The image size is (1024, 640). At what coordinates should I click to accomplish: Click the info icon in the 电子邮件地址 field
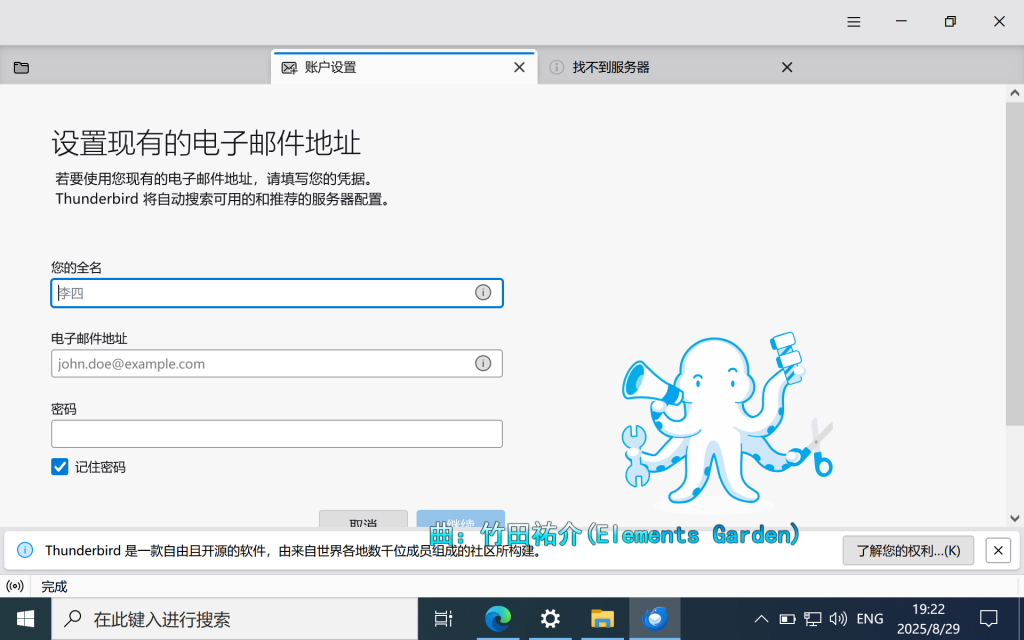pos(483,363)
